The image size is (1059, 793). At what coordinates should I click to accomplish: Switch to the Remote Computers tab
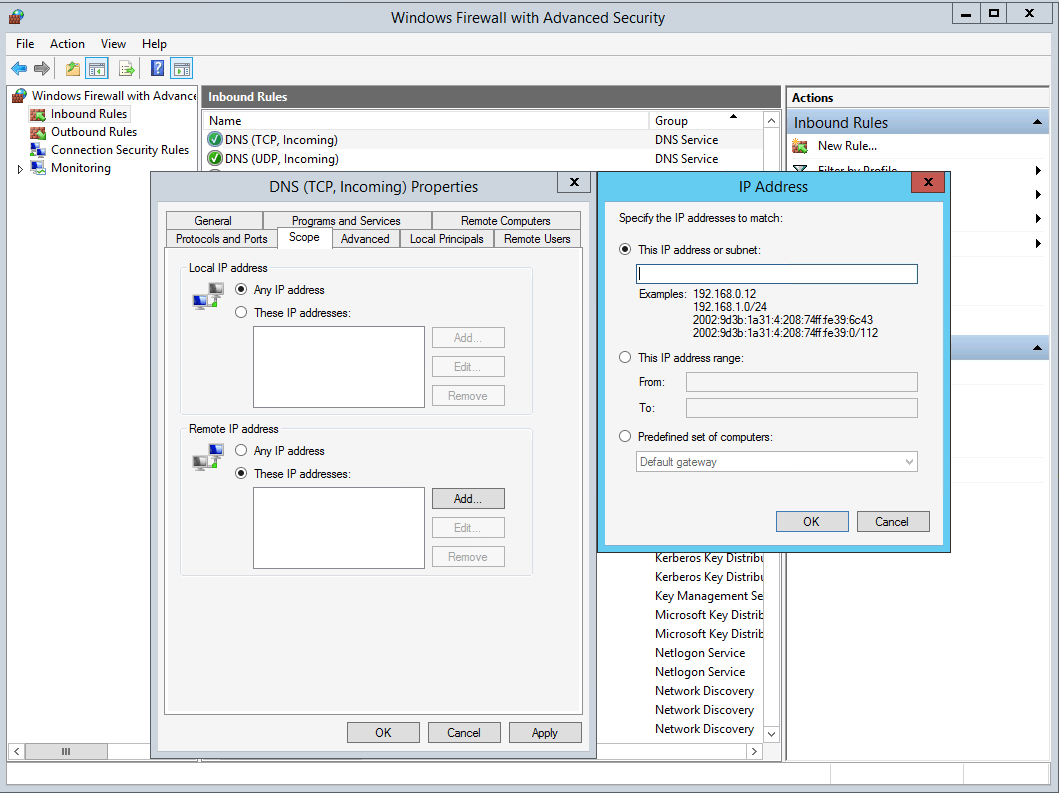click(x=505, y=221)
